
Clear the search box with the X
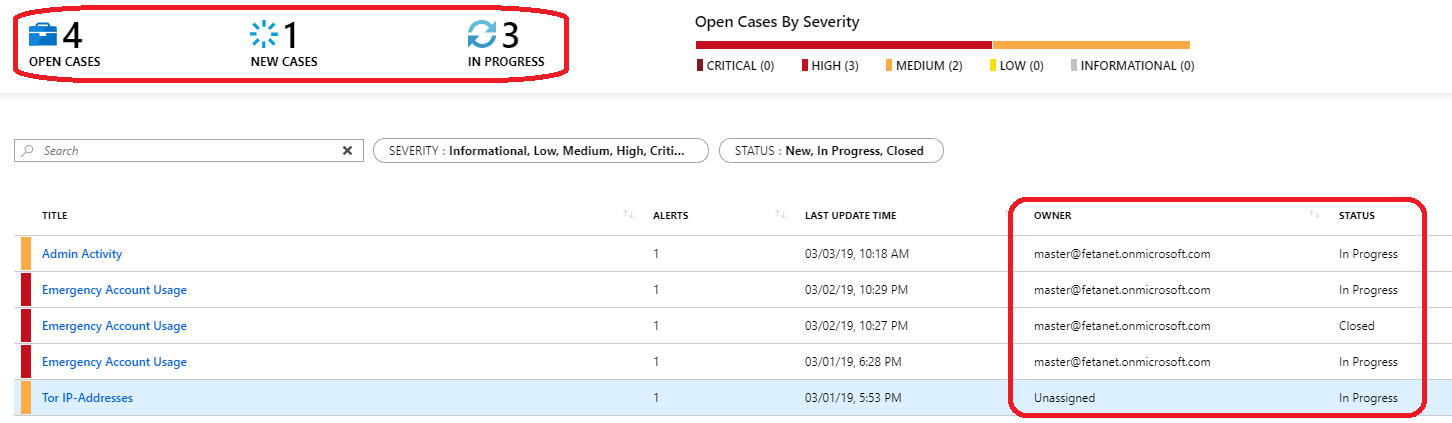point(347,151)
